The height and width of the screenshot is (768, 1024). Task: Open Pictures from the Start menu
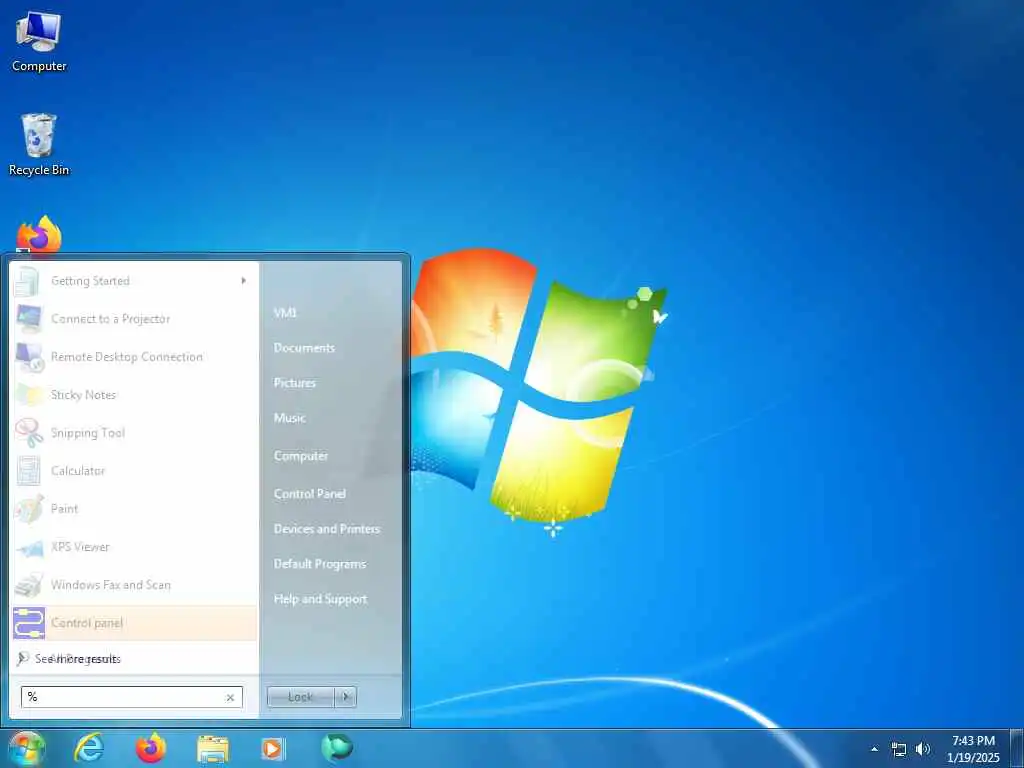pyautogui.click(x=295, y=383)
